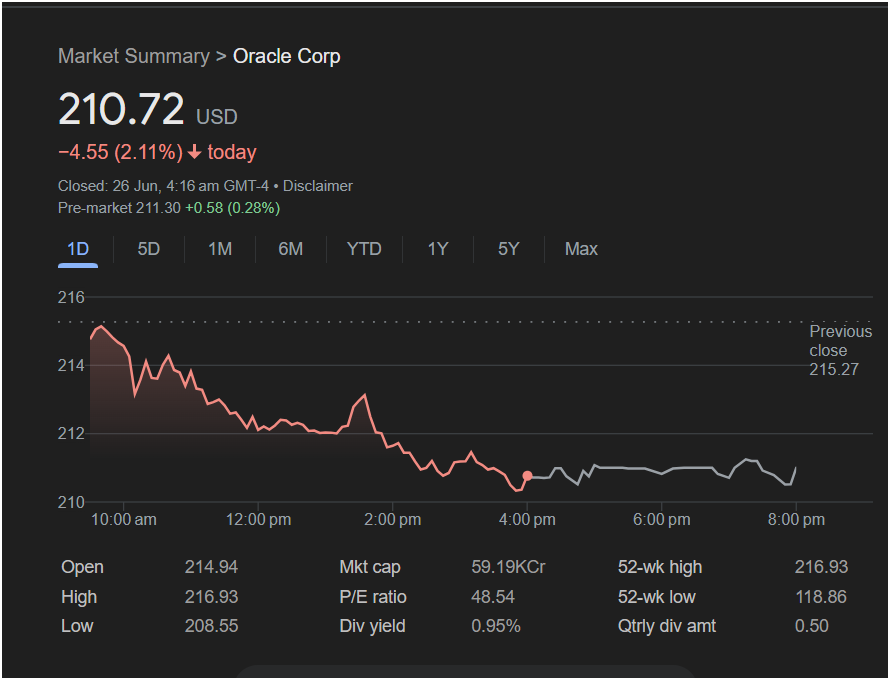Click the +0.58 (0.28%) pre-market change

tap(233, 208)
